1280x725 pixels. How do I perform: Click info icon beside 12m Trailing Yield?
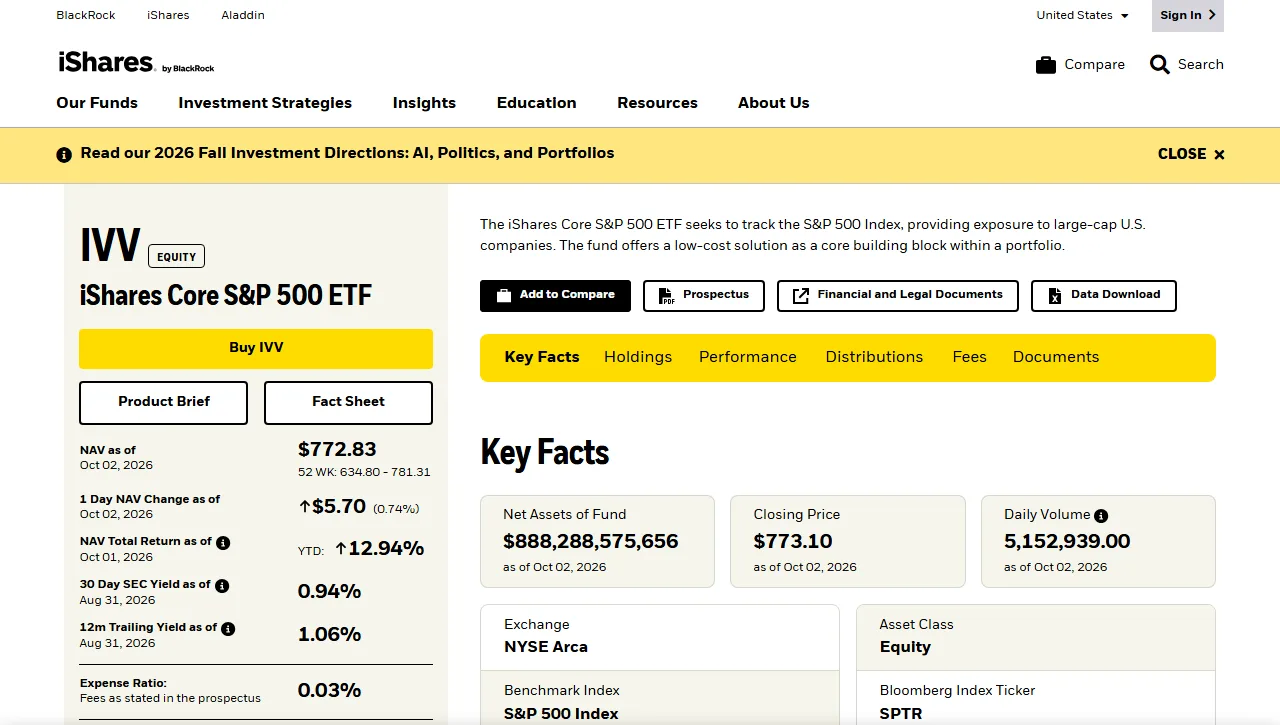[228, 629]
